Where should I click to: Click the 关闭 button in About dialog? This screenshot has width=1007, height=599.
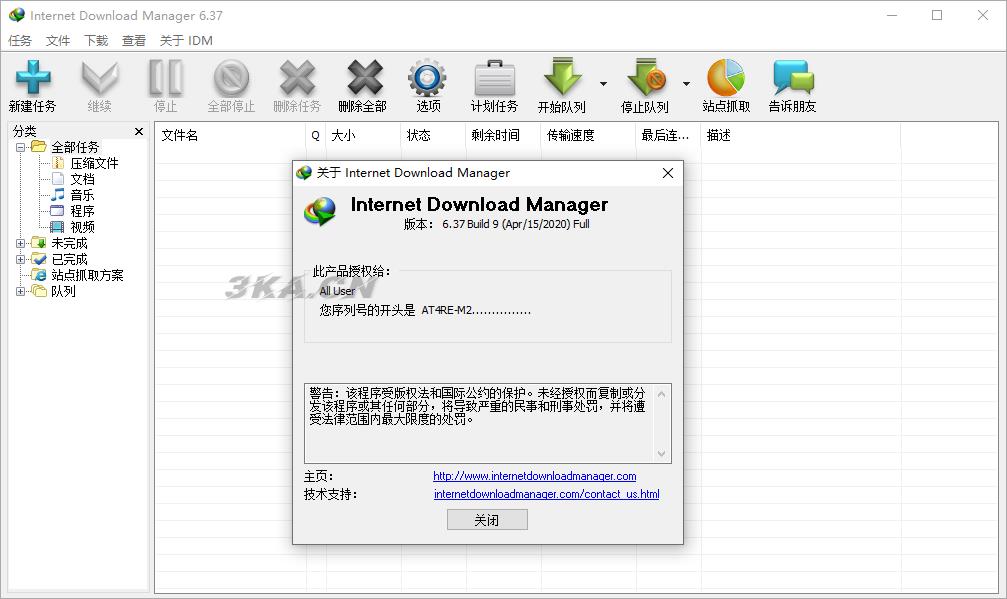point(487,520)
